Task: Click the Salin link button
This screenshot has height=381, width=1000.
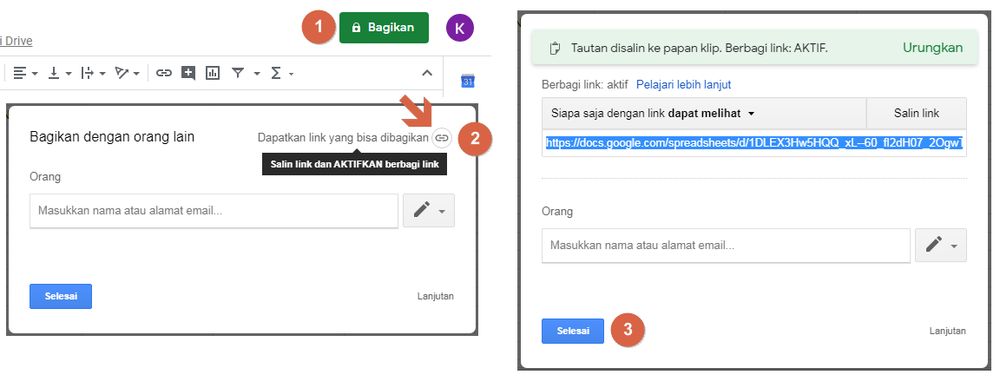Action: [x=916, y=114]
